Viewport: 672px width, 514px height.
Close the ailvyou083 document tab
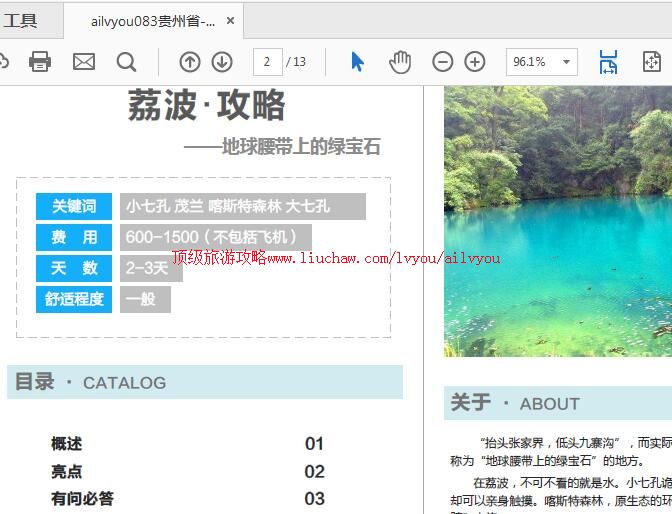231,21
